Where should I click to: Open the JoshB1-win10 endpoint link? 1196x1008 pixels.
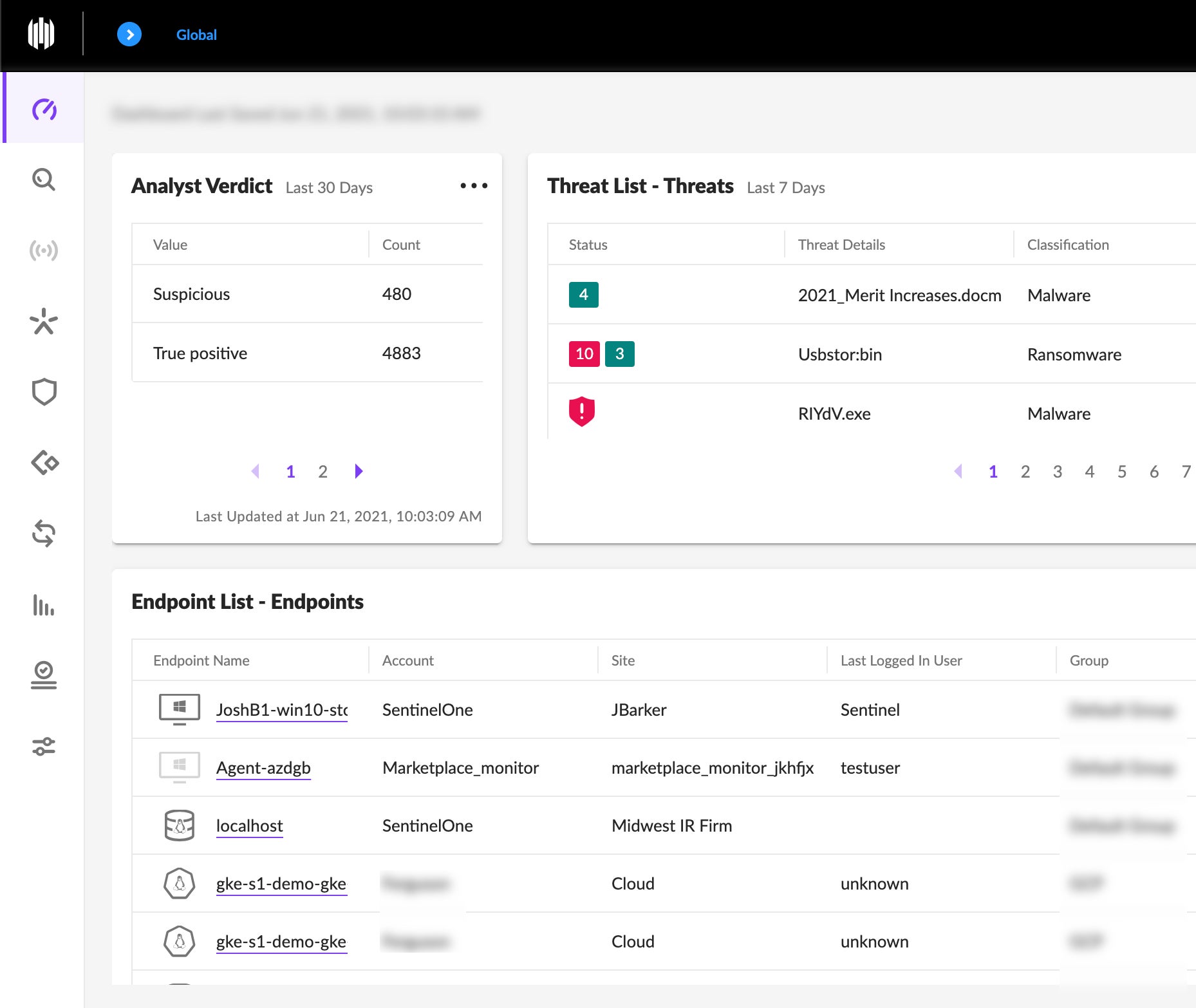[x=281, y=710]
